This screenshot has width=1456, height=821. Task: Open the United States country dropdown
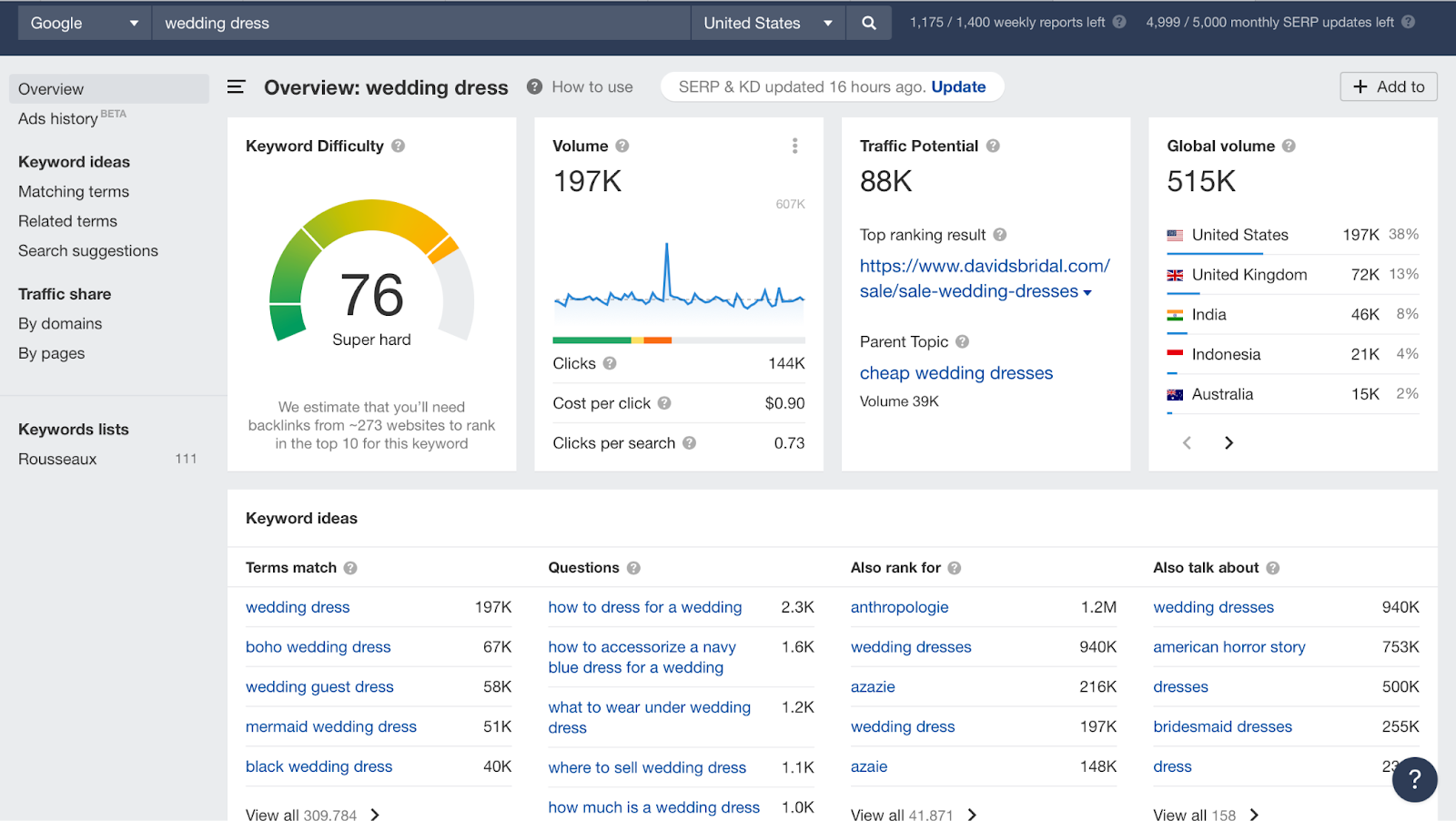[767, 23]
